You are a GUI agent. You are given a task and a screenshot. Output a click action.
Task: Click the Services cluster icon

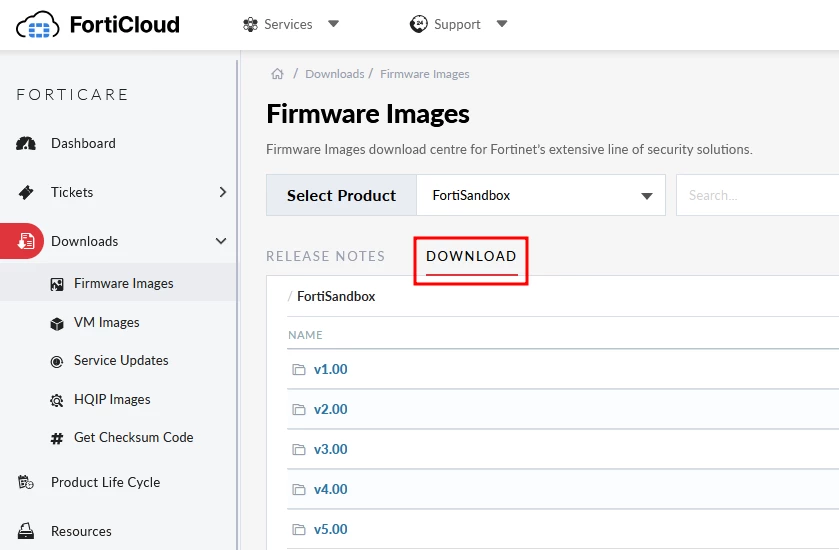pos(250,25)
